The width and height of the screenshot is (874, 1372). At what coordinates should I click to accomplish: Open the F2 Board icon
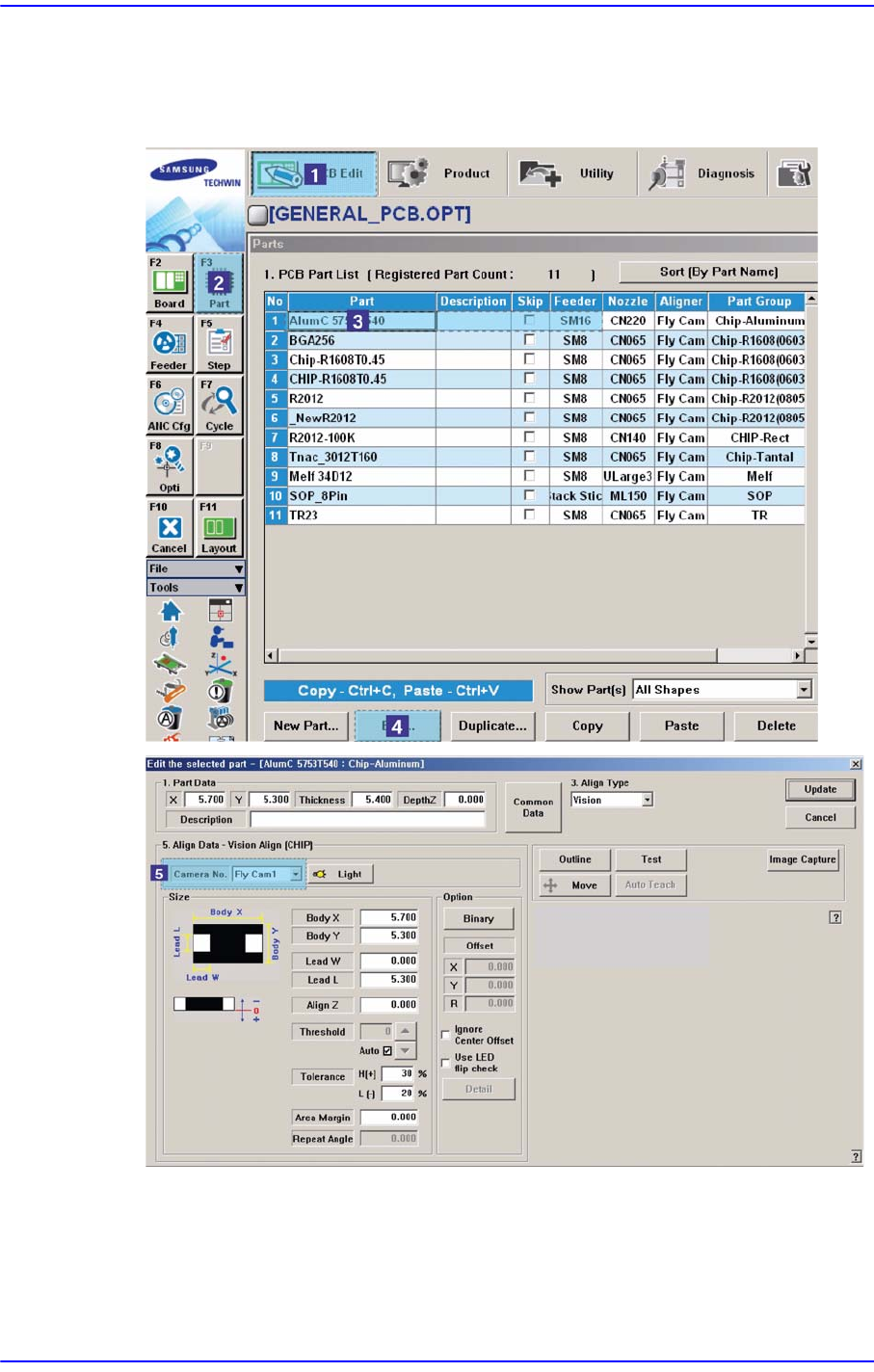170,283
